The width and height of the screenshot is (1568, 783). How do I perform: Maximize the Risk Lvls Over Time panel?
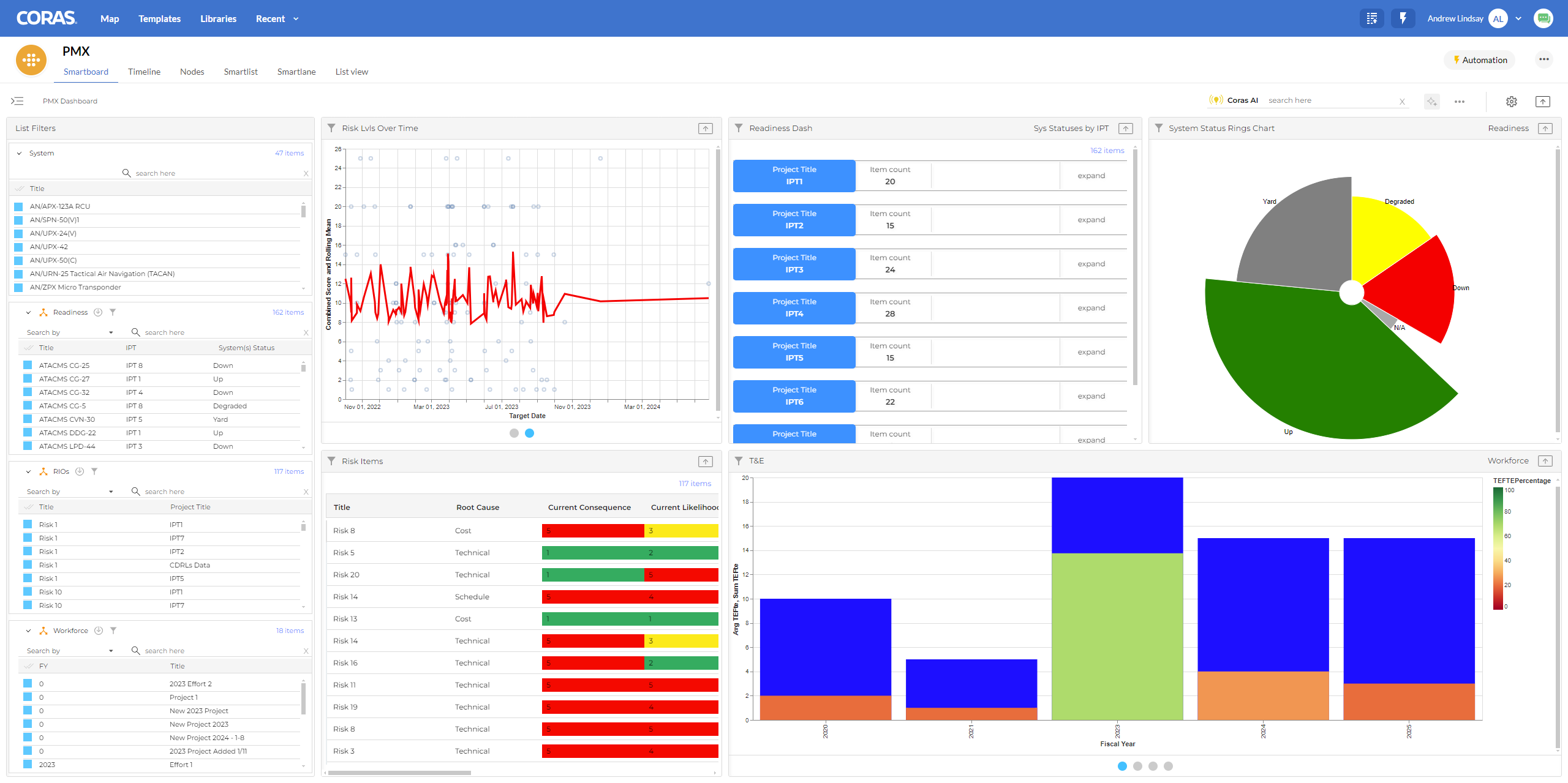[706, 129]
